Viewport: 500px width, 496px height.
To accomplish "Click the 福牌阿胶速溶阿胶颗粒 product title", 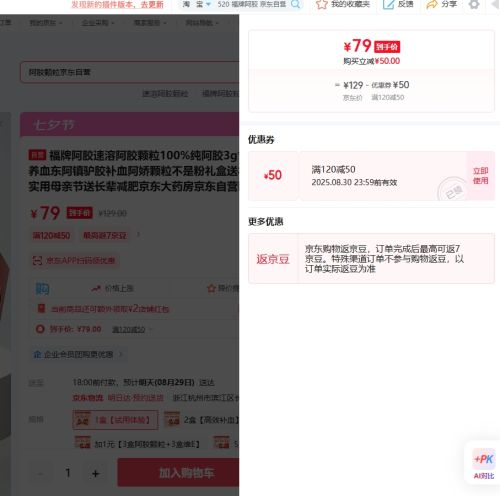I will [x=134, y=171].
